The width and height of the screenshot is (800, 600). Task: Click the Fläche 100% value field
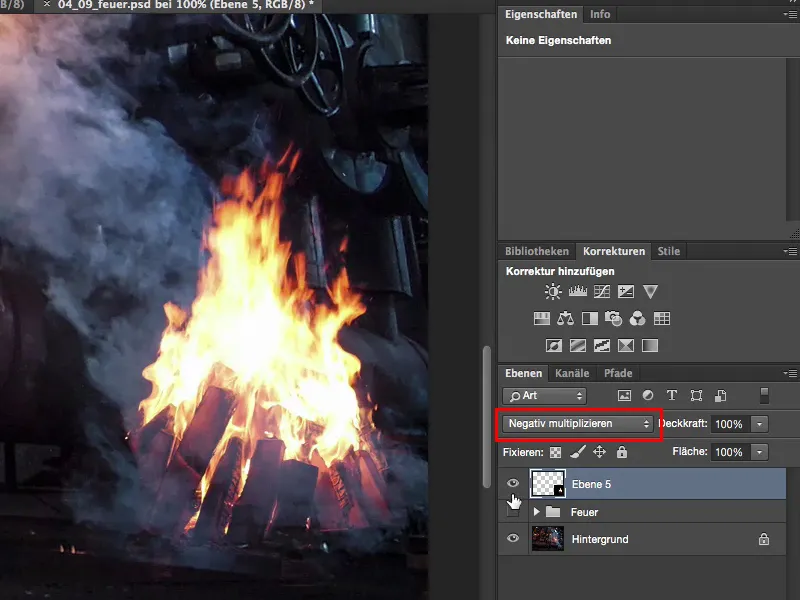(x=730, y=452)
